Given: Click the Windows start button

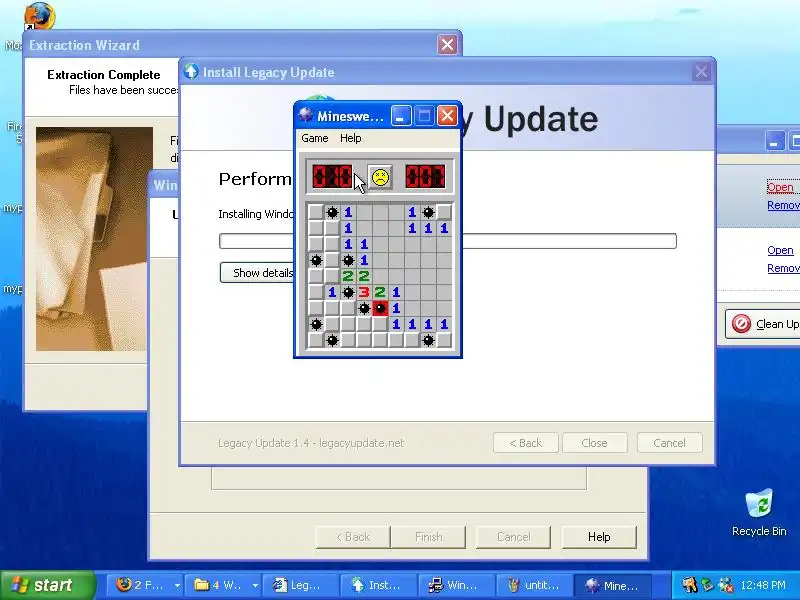Looking at the screenshot, I should click(x=48, y=585).
